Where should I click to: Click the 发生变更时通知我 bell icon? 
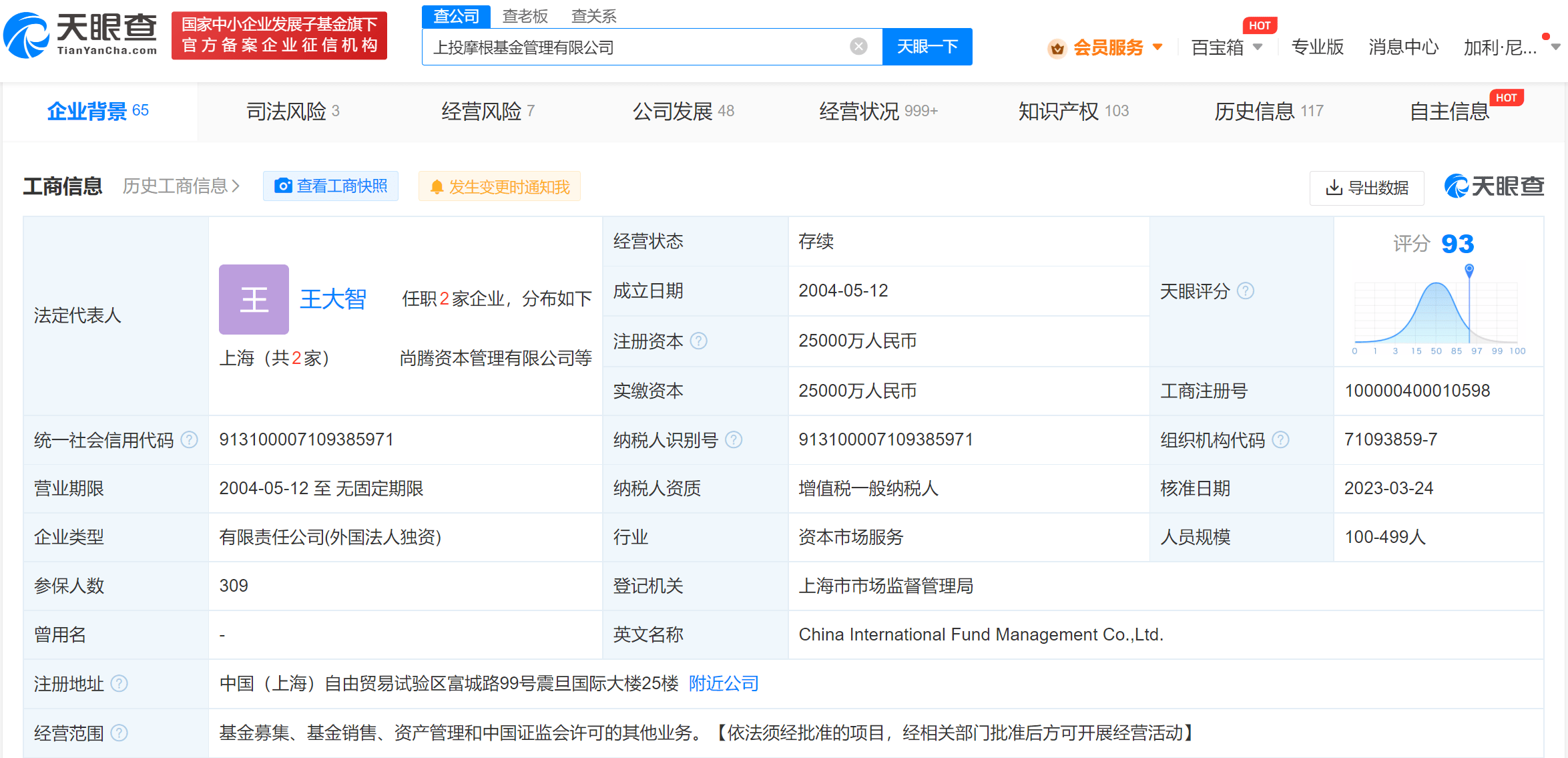pyautogui.click(x=438, y=186)
